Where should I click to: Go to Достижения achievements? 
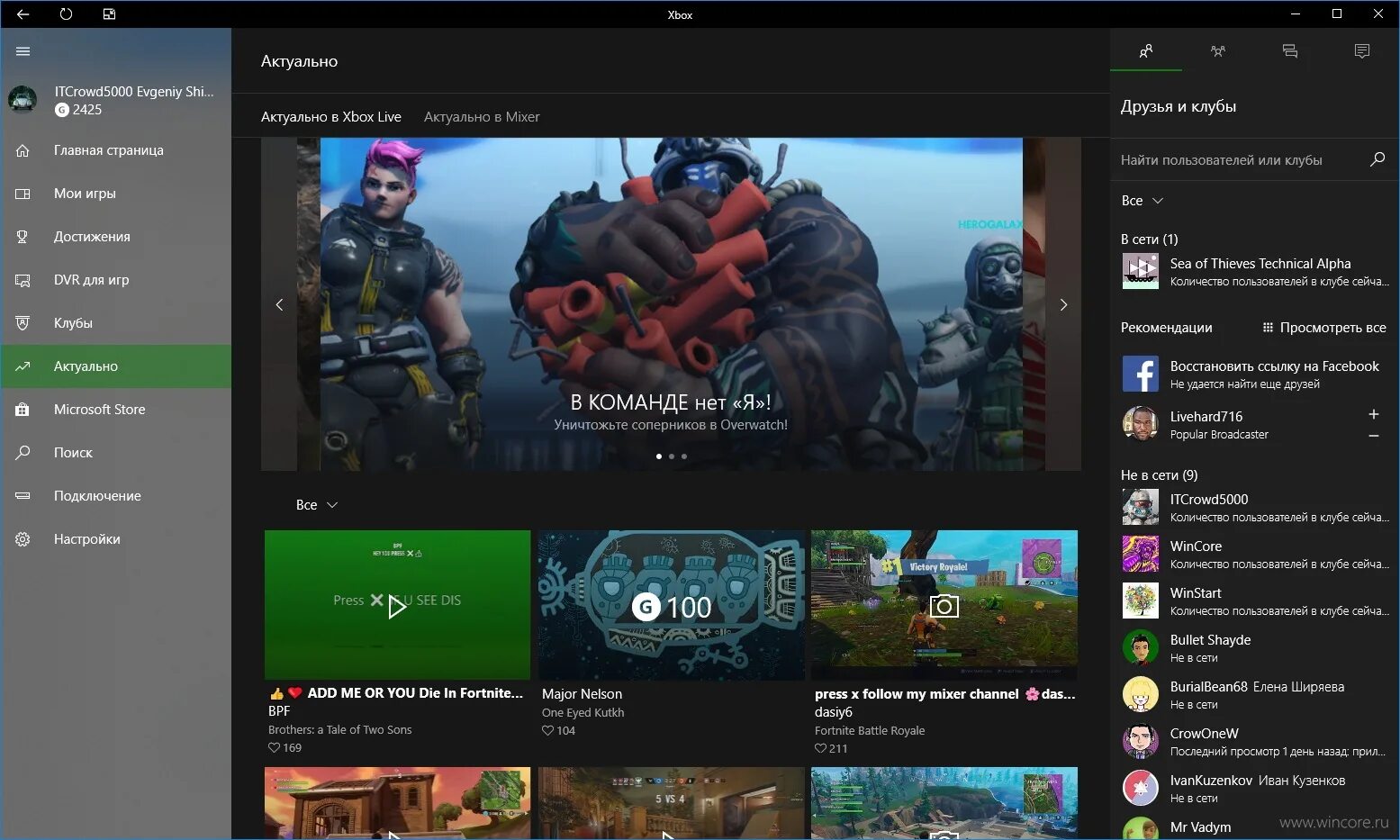point(115,237)
